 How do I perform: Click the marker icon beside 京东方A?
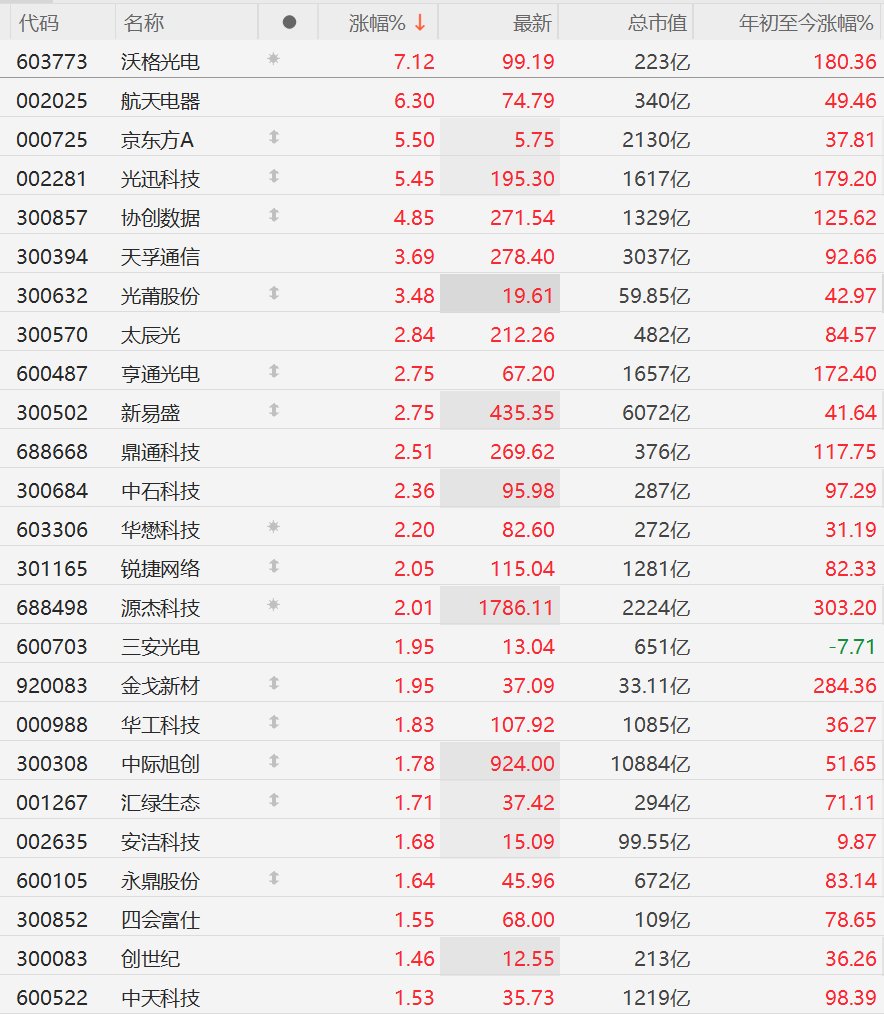pyautogui.click(x=274, y=137)
